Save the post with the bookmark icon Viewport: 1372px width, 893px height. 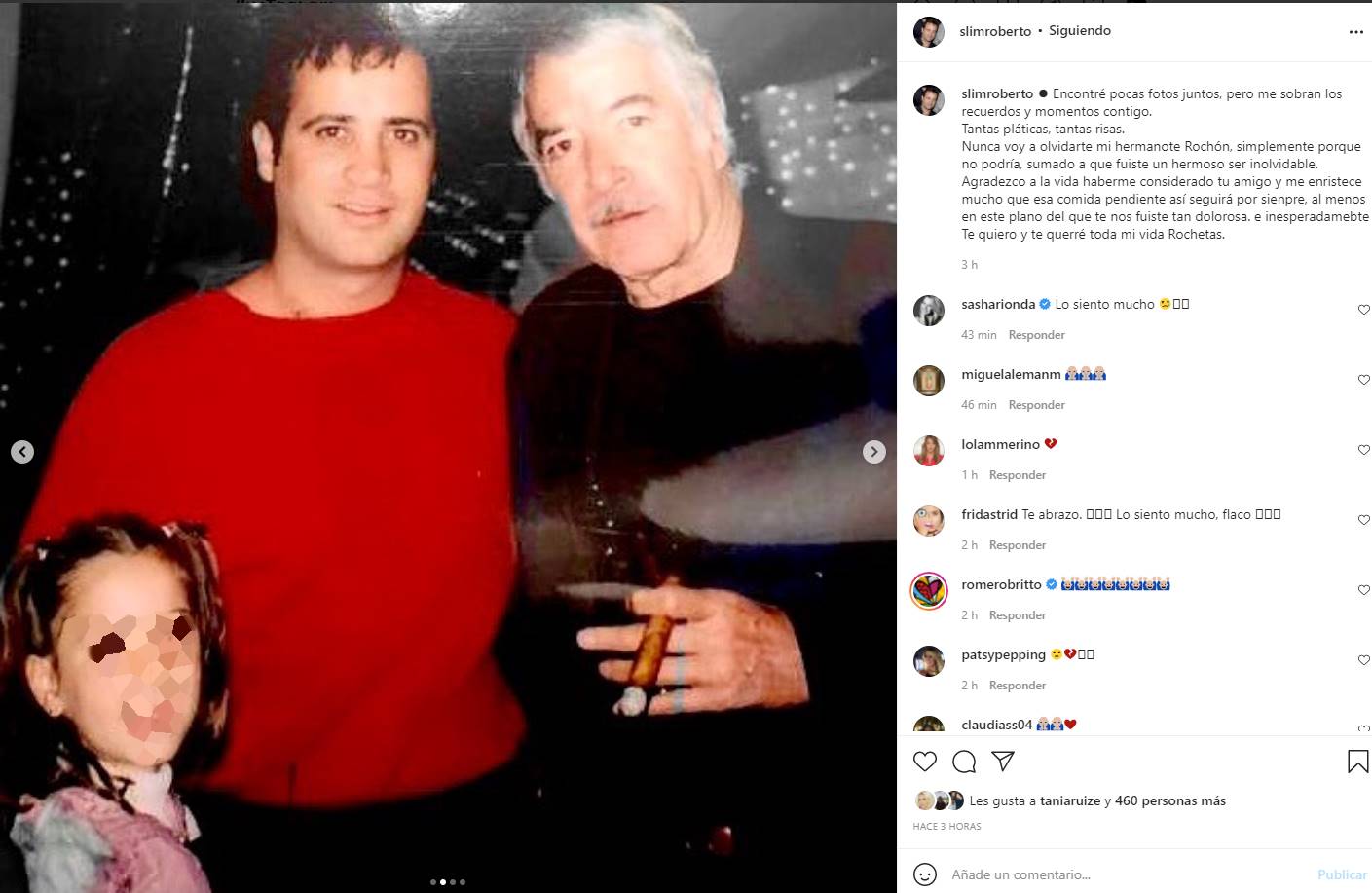tap(1357, 762)
